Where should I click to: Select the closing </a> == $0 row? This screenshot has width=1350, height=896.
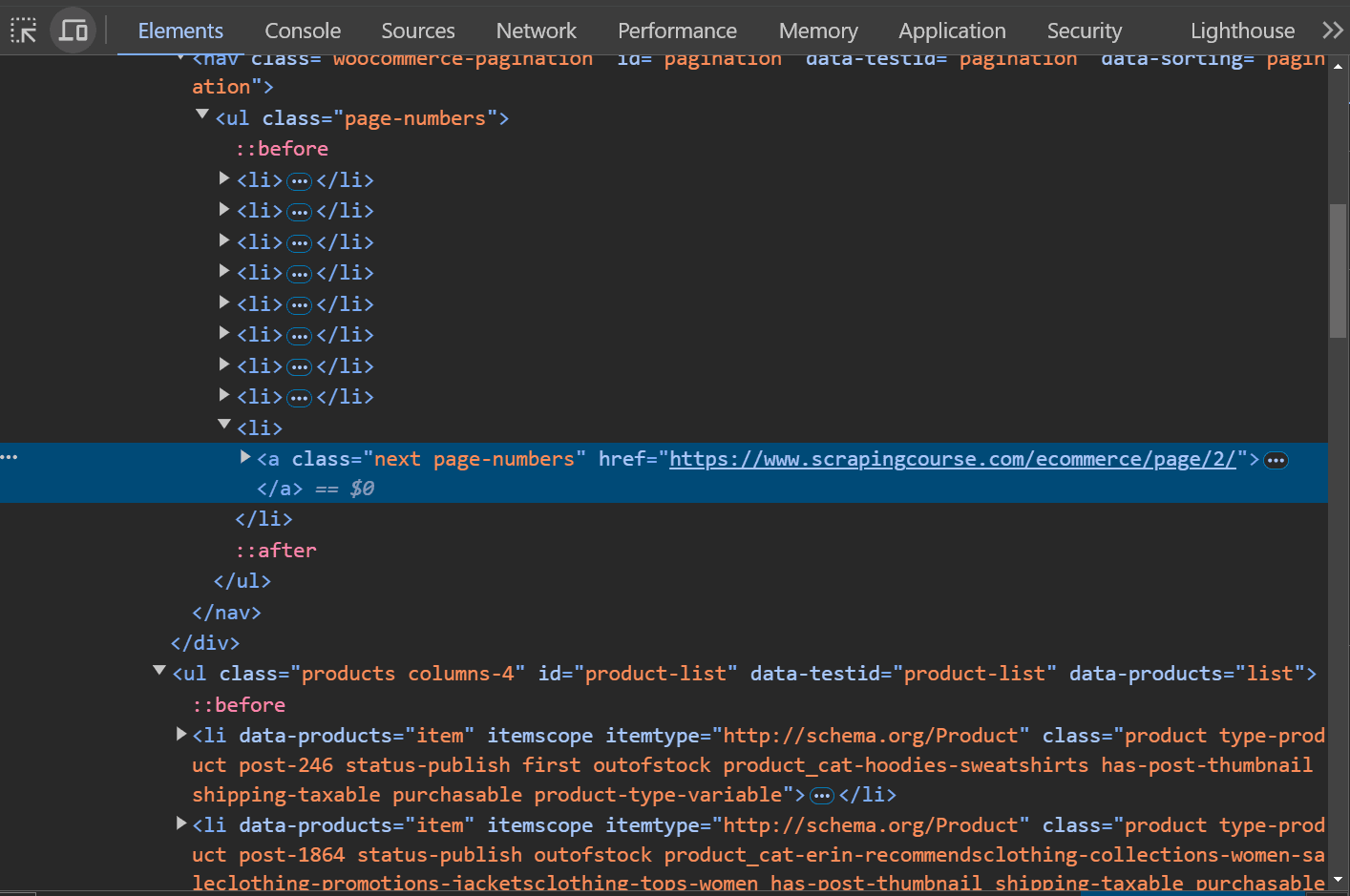pos(315,489)
